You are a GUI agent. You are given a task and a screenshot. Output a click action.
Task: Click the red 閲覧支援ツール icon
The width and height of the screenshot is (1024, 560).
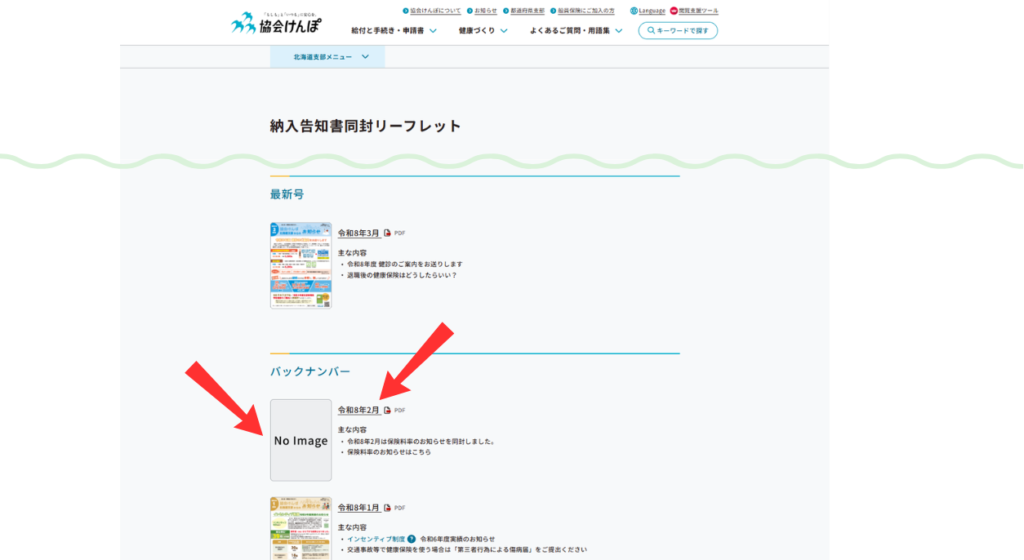[673, 11]
